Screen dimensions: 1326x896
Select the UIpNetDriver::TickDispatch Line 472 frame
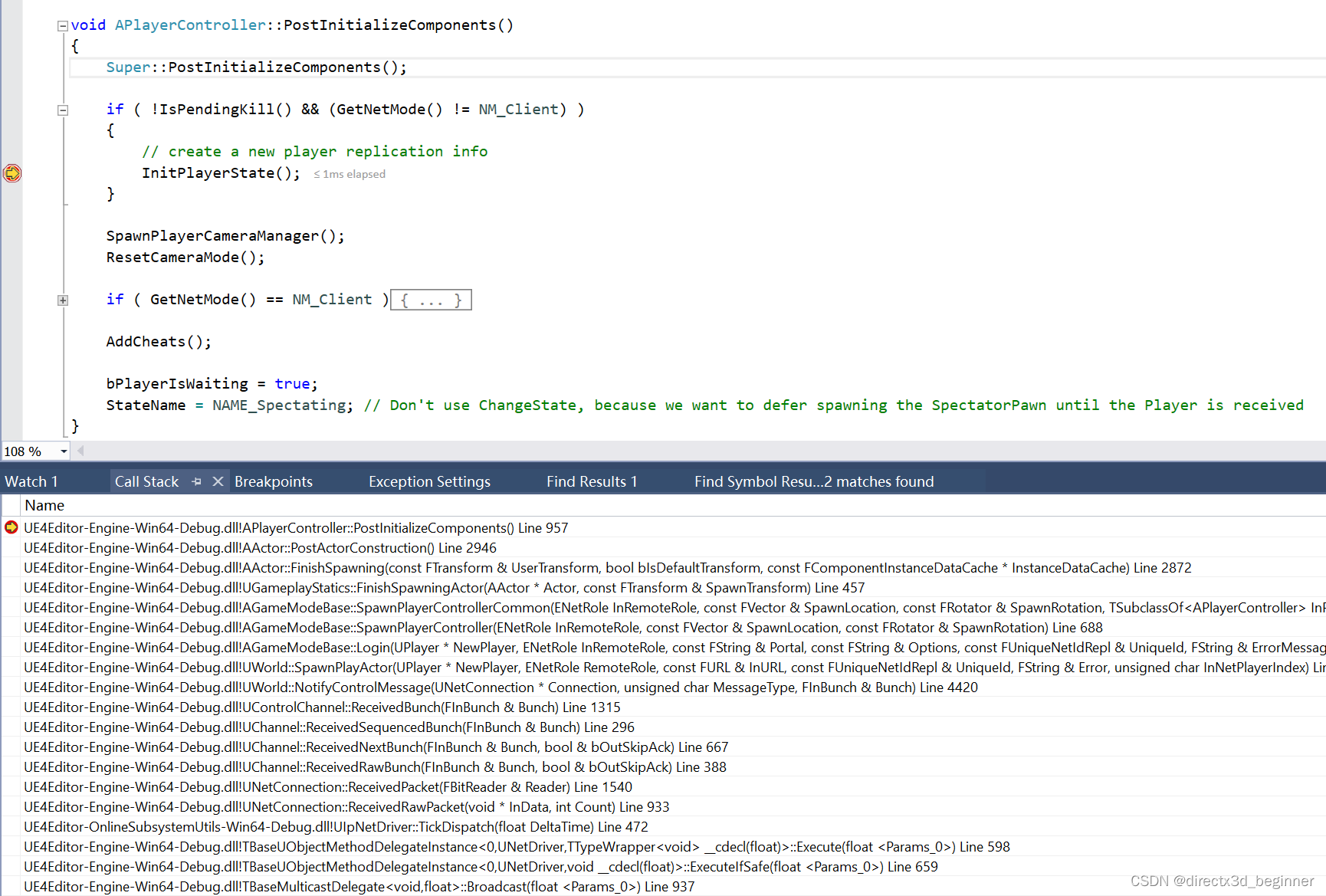pyautogui.click(x=336, y=826)
